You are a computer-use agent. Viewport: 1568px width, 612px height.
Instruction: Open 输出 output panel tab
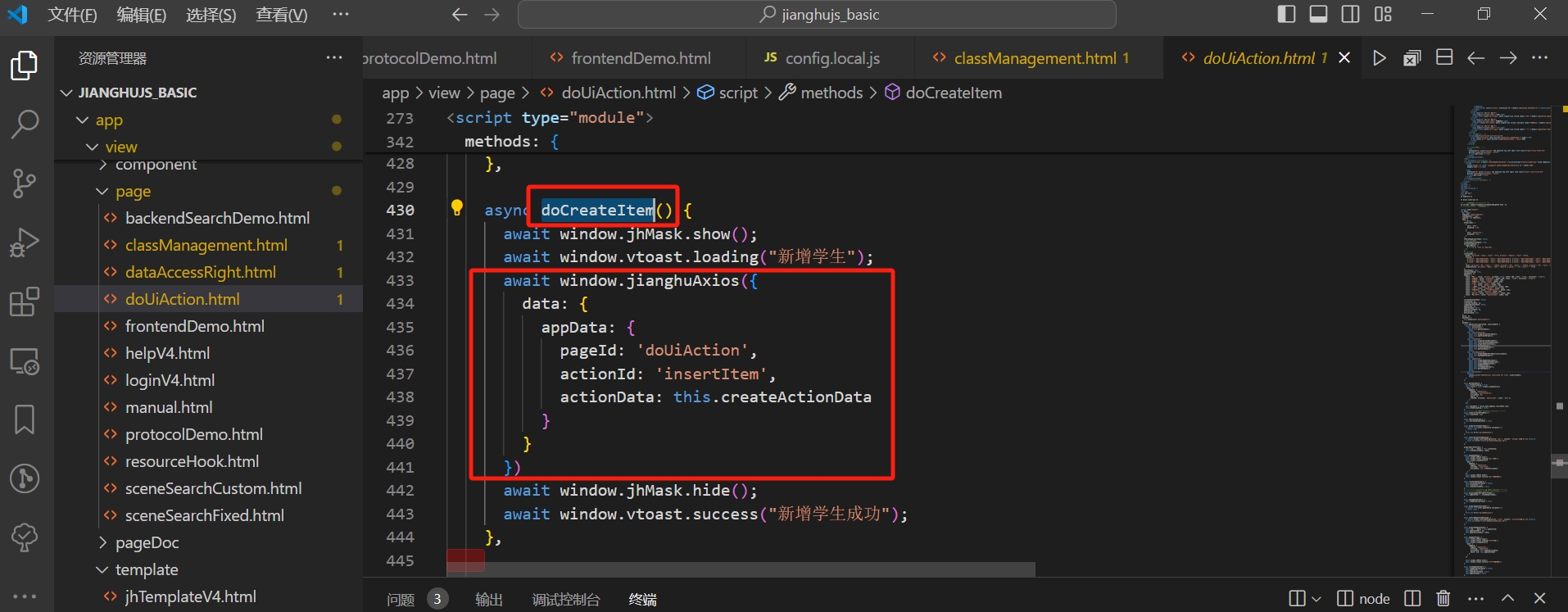click(489, 600)
